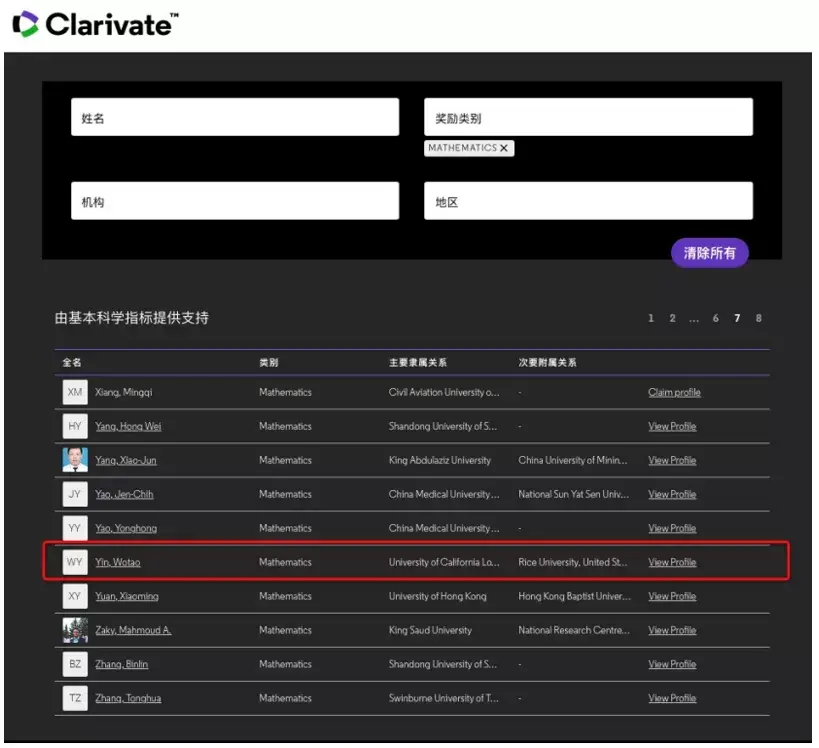Click Civil Aviation University affiliation cell

444,392
